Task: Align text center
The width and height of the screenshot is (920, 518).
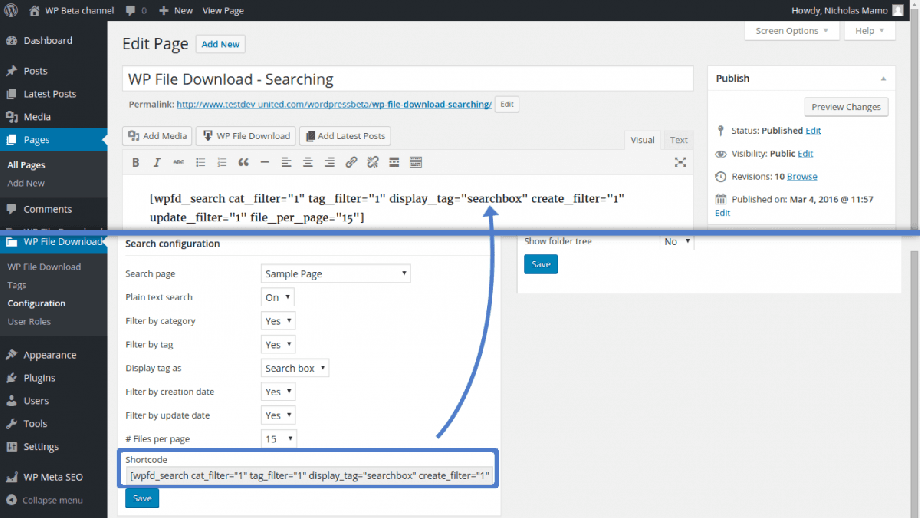Action: [x=307, y=162]
